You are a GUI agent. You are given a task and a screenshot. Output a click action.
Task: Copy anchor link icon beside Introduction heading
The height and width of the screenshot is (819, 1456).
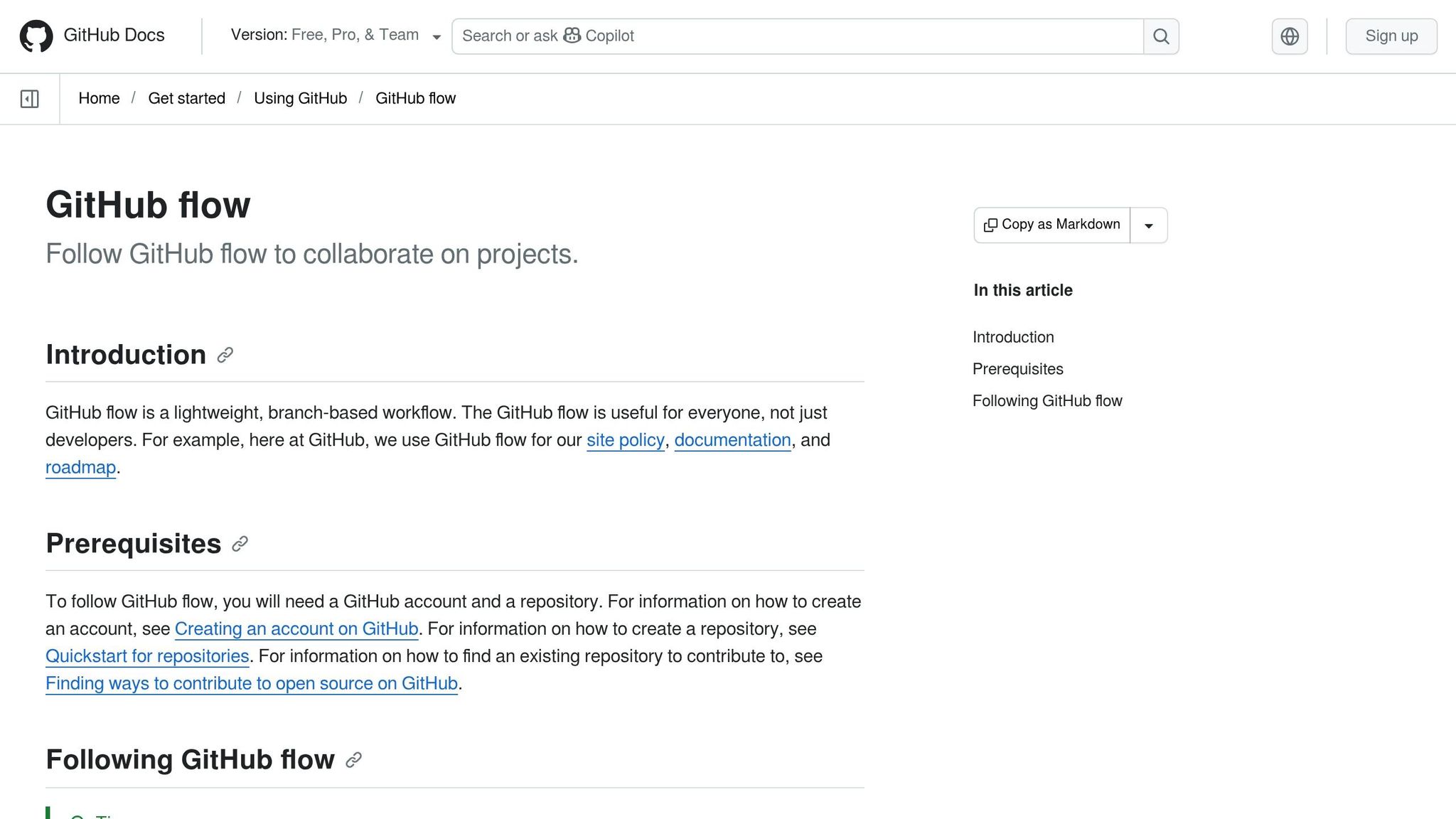click(225, 355)
